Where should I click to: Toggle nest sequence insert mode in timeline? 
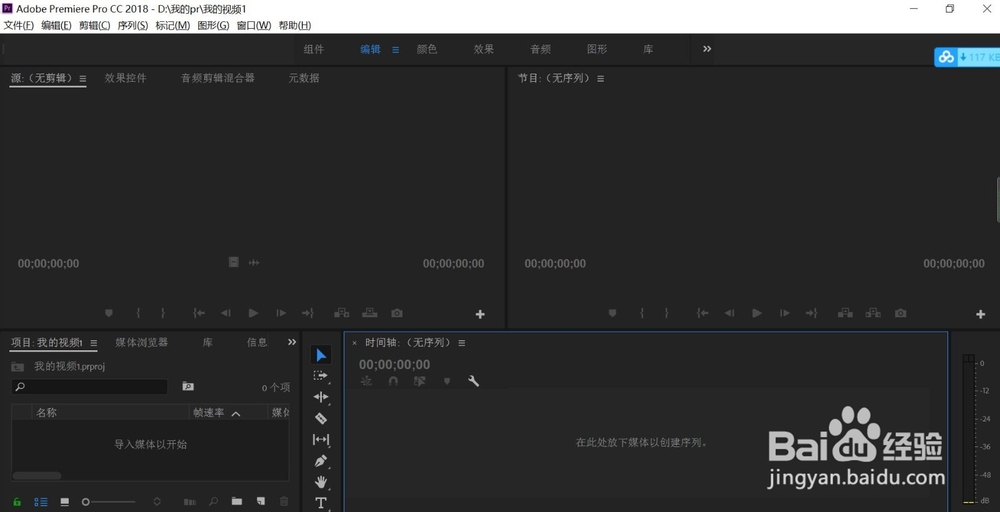(366, 381)
